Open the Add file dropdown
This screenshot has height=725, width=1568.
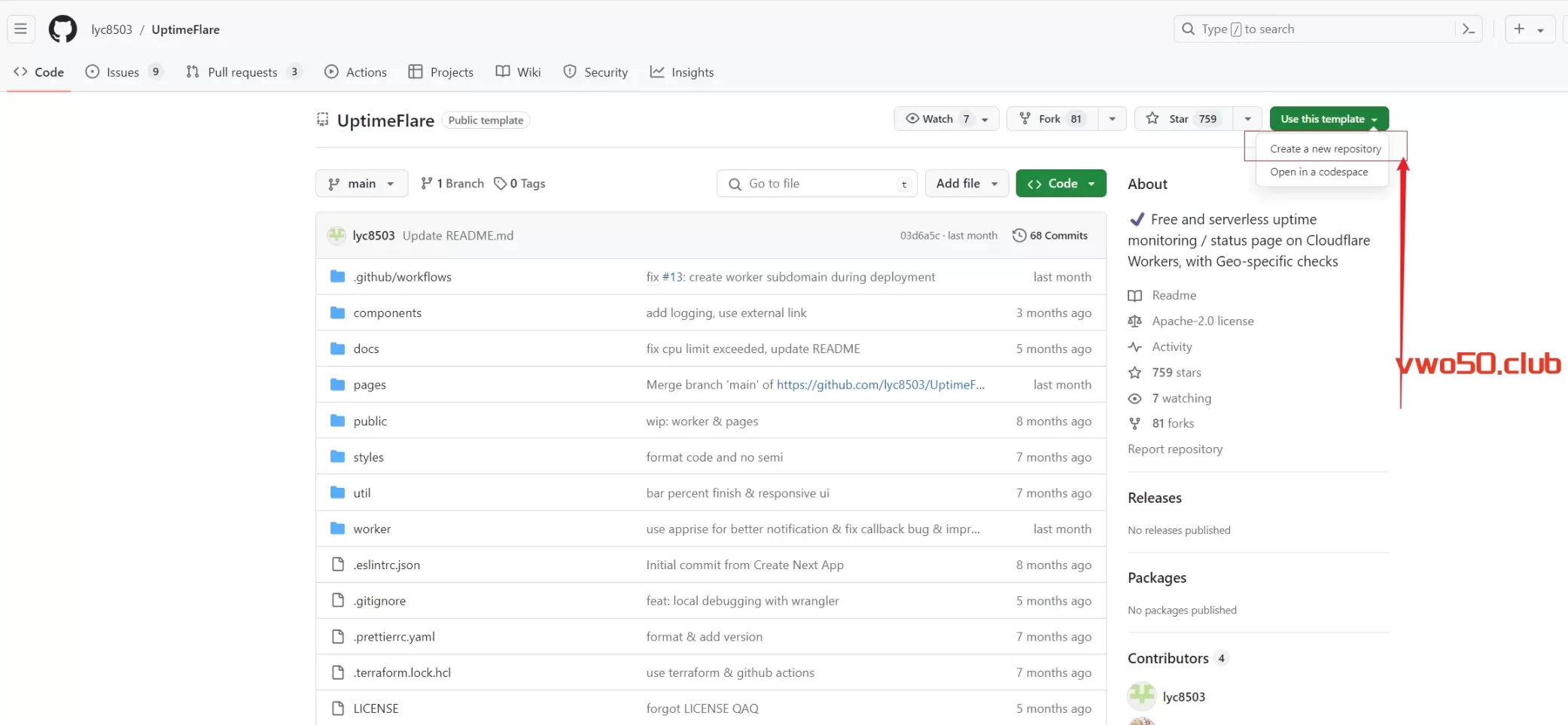tap(966, 184)
